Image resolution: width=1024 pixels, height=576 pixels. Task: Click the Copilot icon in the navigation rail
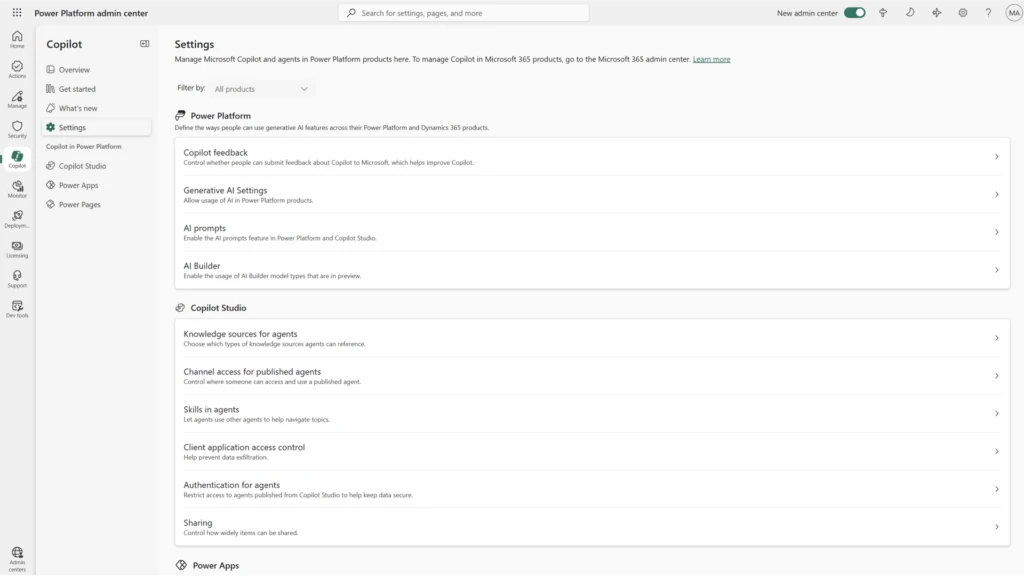click(x=17, y=158)
